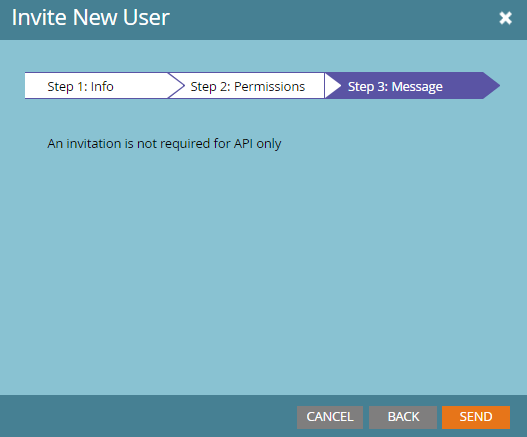SEND the user invitation
This screenshot has width=527, height=437.
pos(476,417)
